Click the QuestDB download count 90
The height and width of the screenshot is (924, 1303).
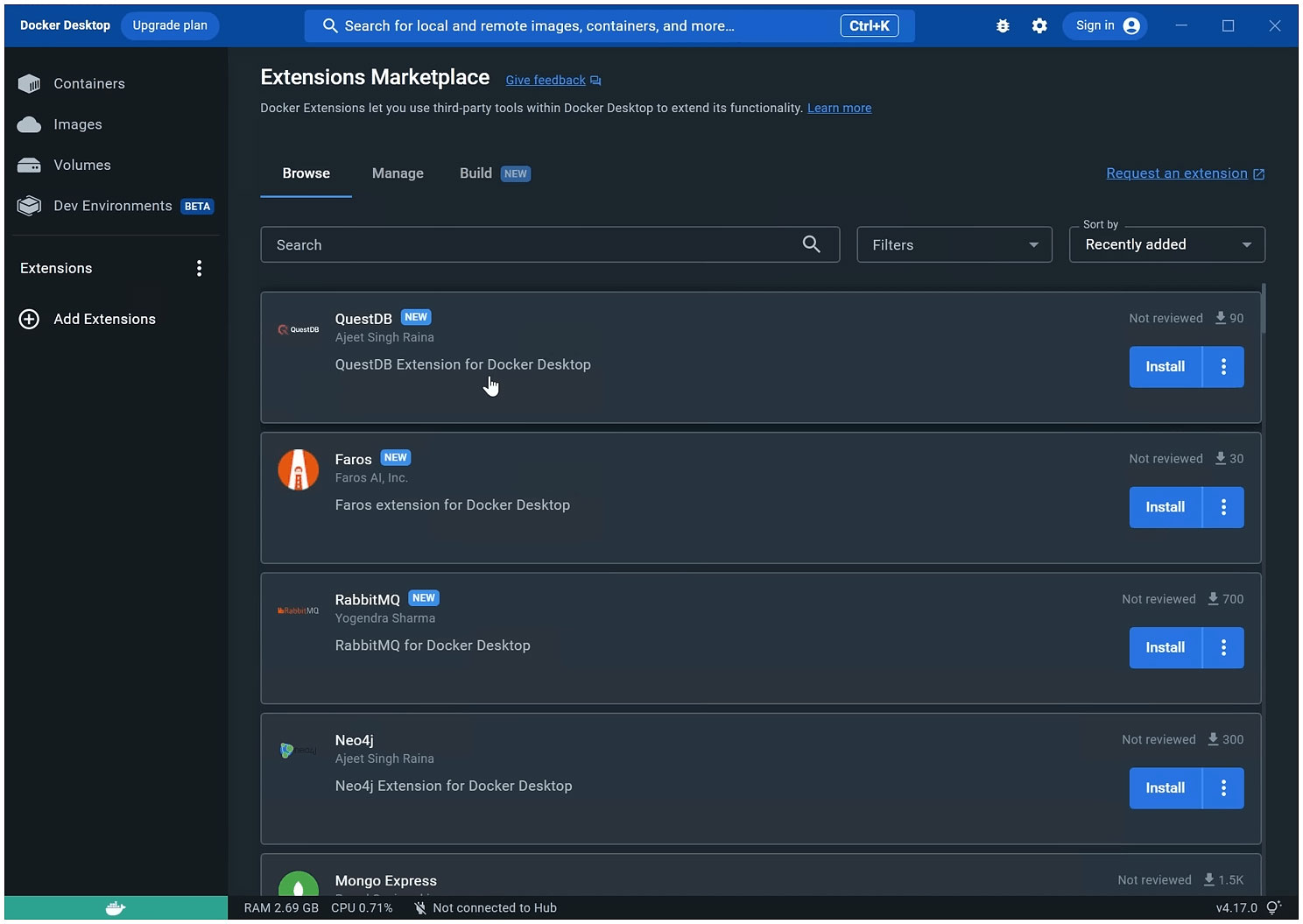[x=1229, y=318]
